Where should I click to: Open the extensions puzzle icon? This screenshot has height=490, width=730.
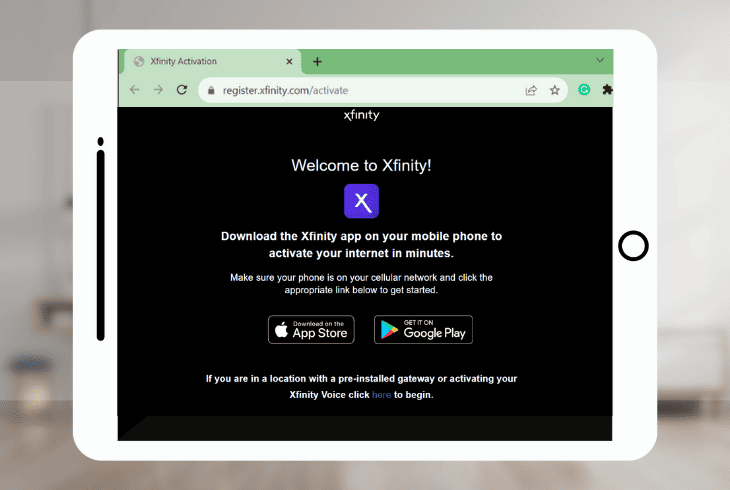coord(607,89)
